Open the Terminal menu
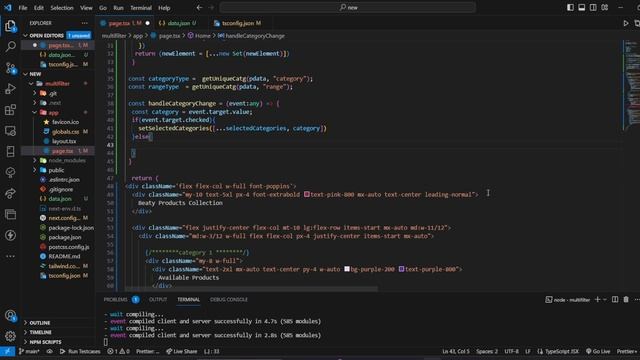 coord(141,8)
